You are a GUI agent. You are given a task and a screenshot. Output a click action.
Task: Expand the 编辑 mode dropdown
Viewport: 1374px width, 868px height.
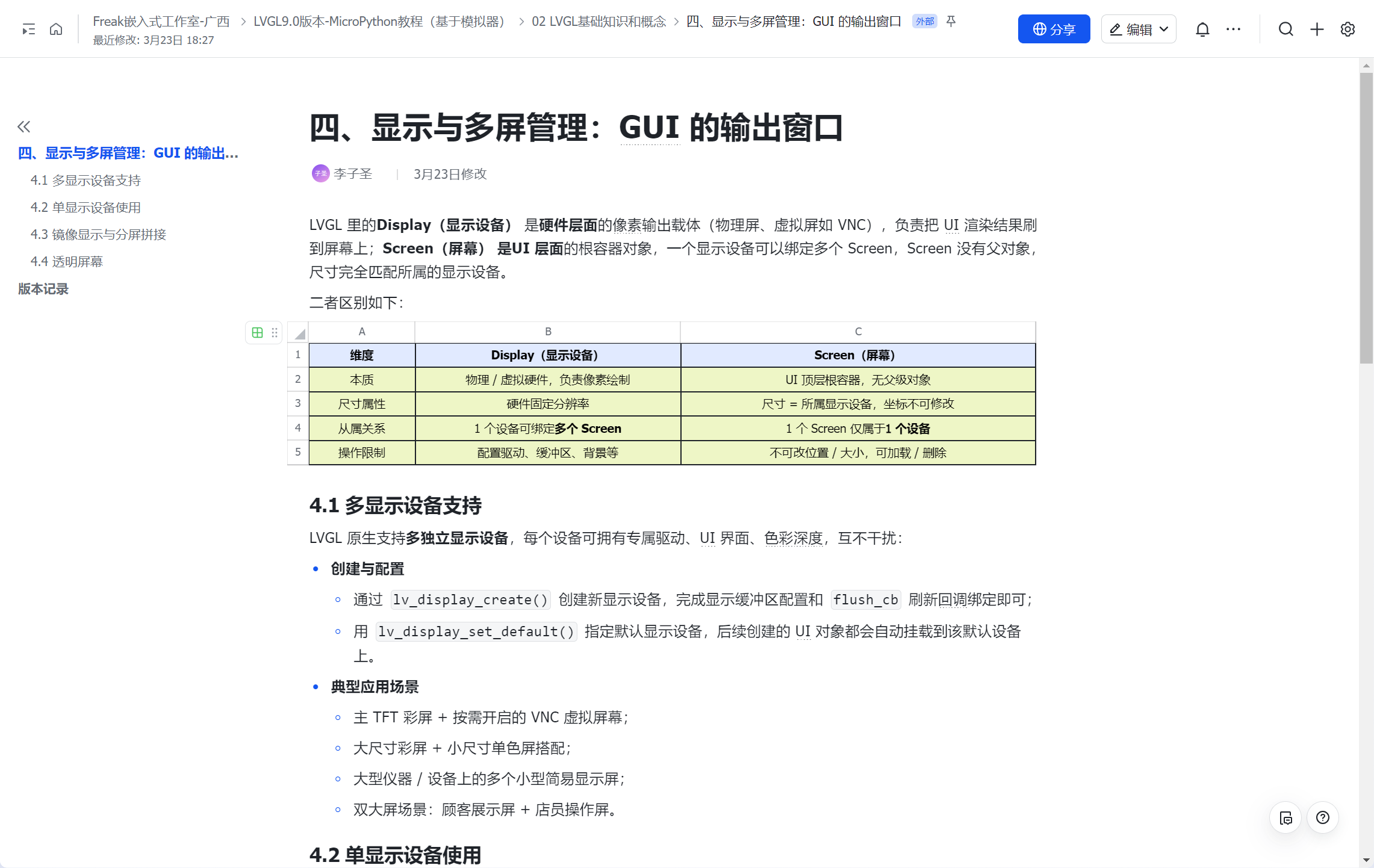click(1164, 29)
